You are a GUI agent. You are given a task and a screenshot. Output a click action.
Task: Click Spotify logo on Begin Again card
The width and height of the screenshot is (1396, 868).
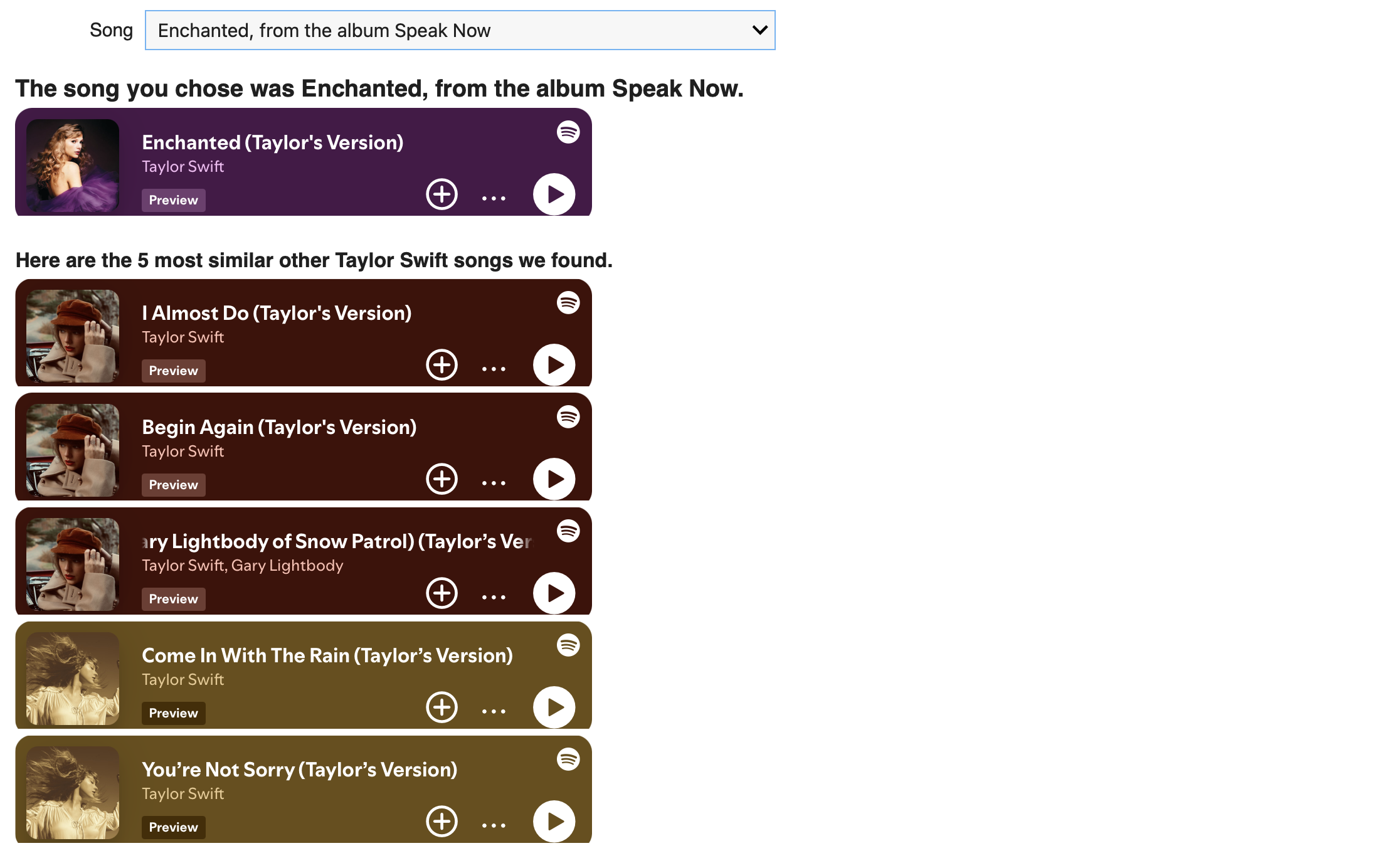pyautogui.click(x=568, y=417)
